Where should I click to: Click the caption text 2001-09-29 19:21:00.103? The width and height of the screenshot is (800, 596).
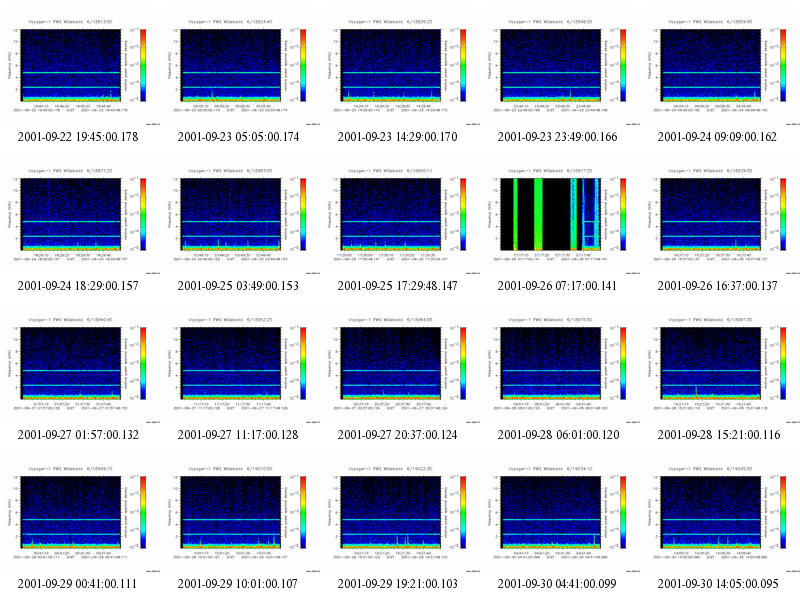click(x=397, y=584)
